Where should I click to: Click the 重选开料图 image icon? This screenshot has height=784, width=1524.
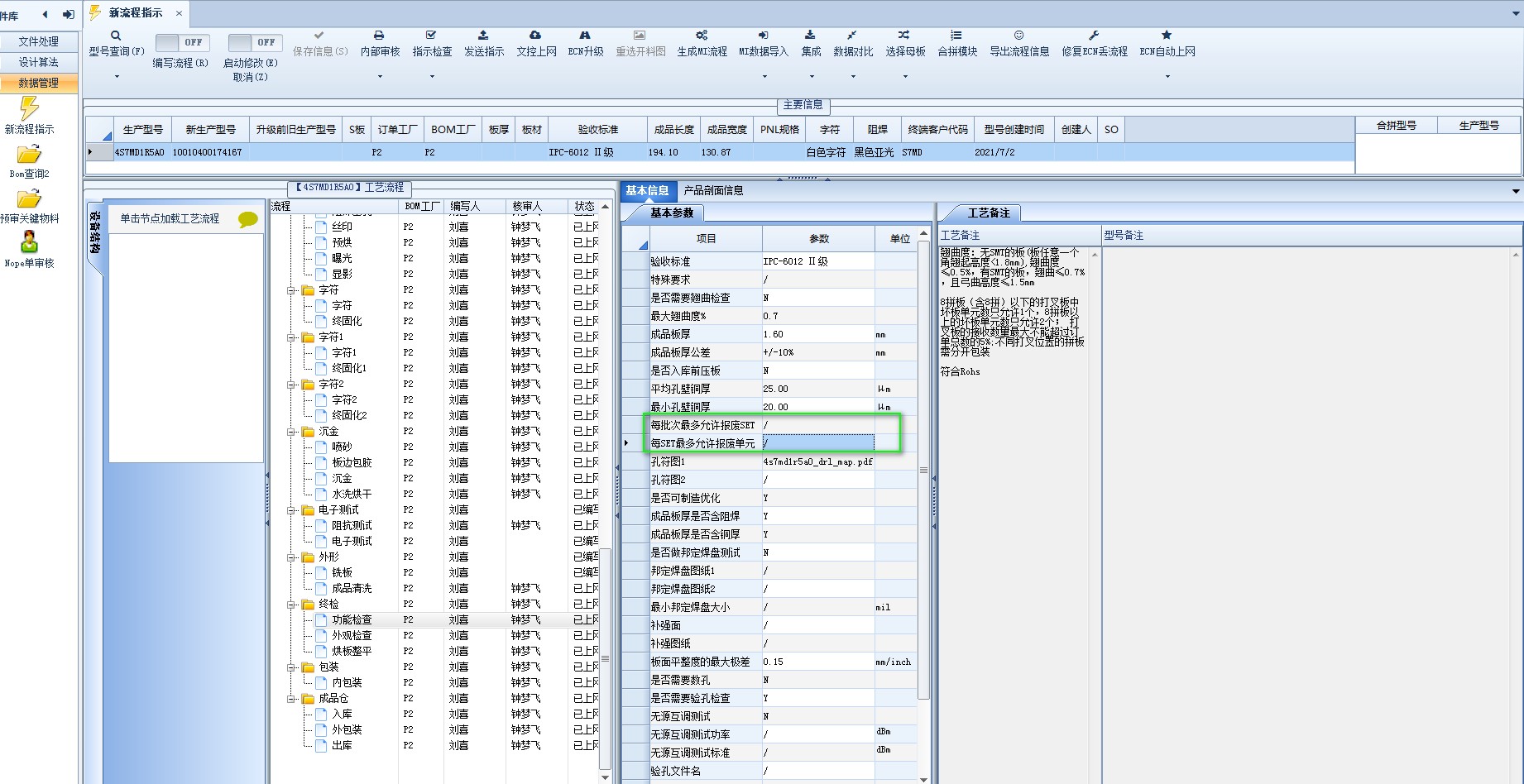pyautogui.click(x=640, y=36)
